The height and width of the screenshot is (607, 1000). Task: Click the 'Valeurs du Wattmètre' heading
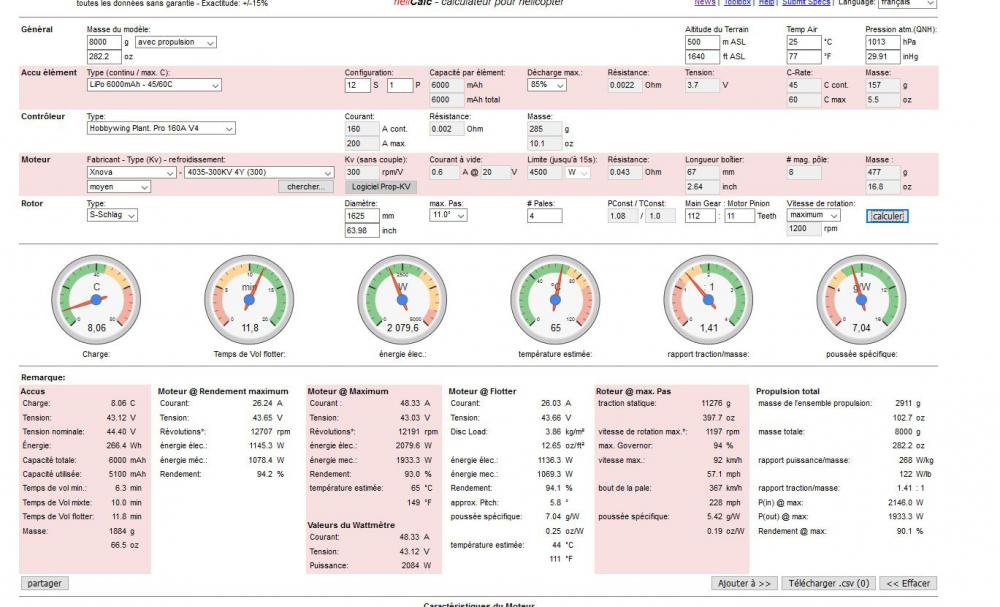coord(351,525)
